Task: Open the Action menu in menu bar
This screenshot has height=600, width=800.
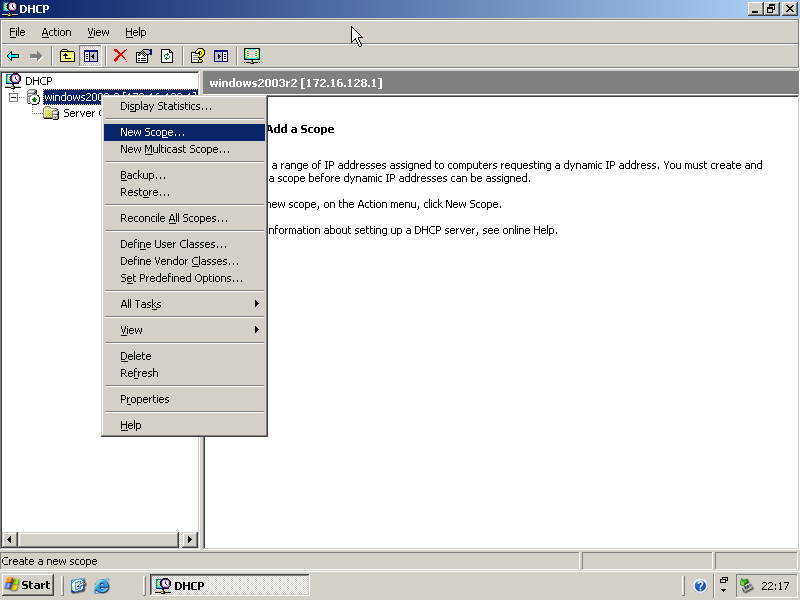Action: click(x=56, y=32)
